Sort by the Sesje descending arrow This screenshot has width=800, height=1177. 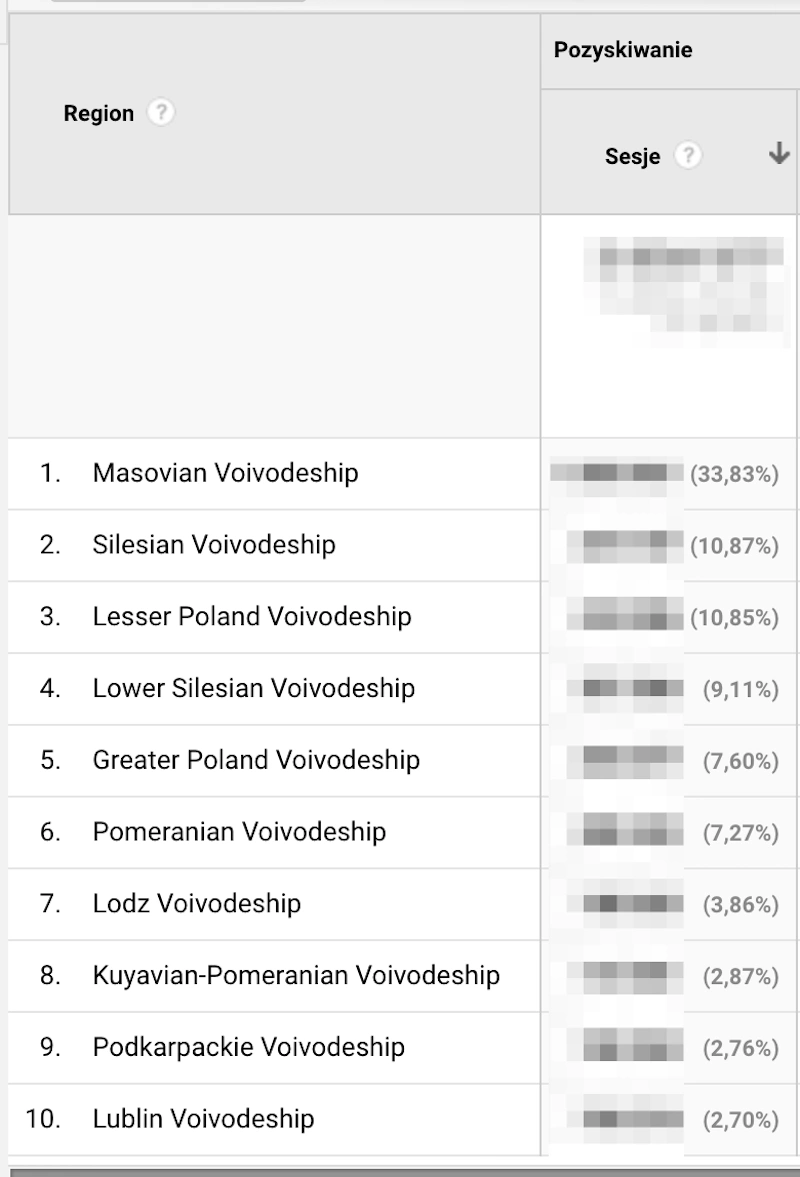779,154
